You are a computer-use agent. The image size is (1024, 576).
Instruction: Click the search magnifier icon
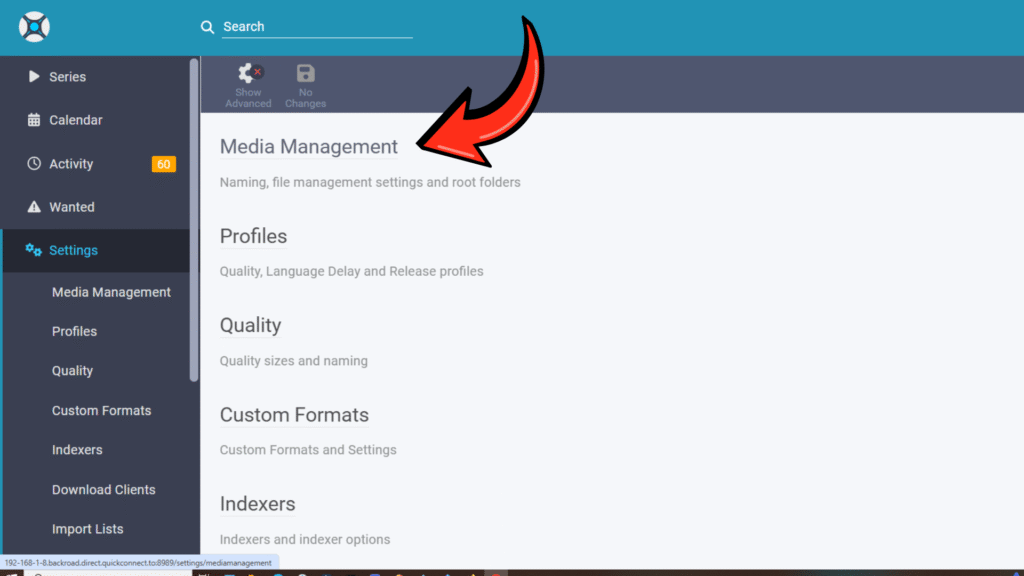pyautogui.click(x=207, y=27)
